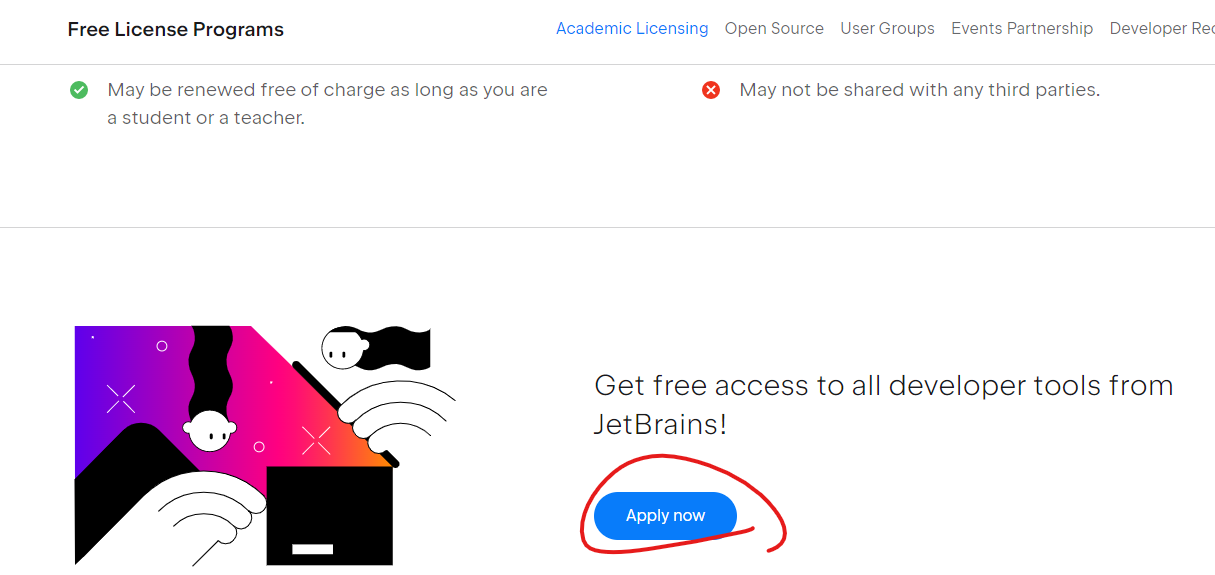Switch to the Open Source tab
The width and height of the screenshot is (1215, 575).
774,28
